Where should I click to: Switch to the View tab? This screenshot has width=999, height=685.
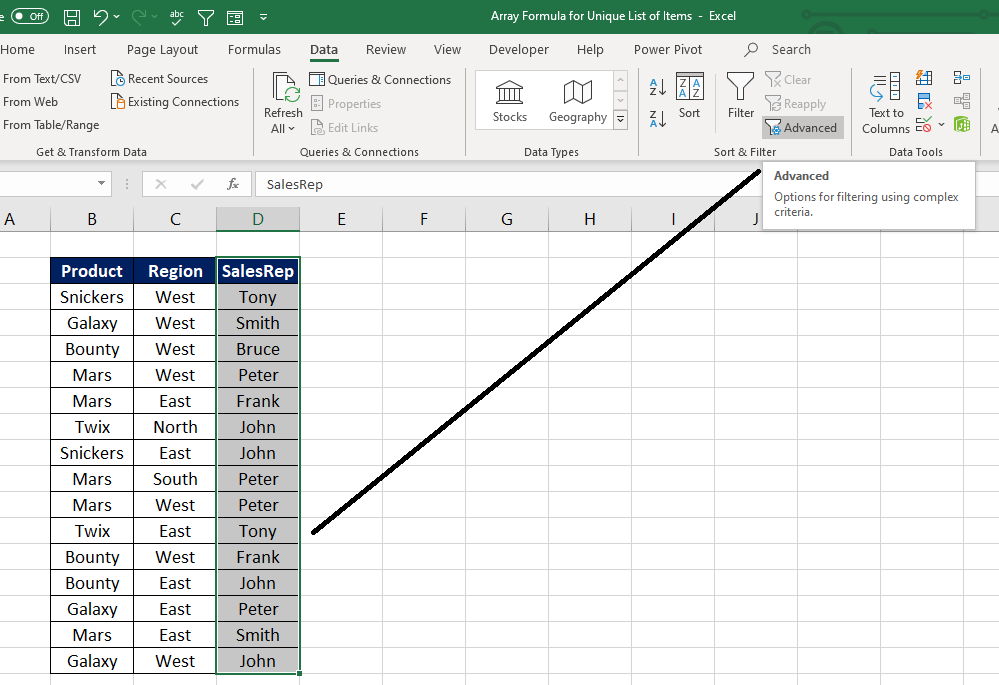coord(447,50)
